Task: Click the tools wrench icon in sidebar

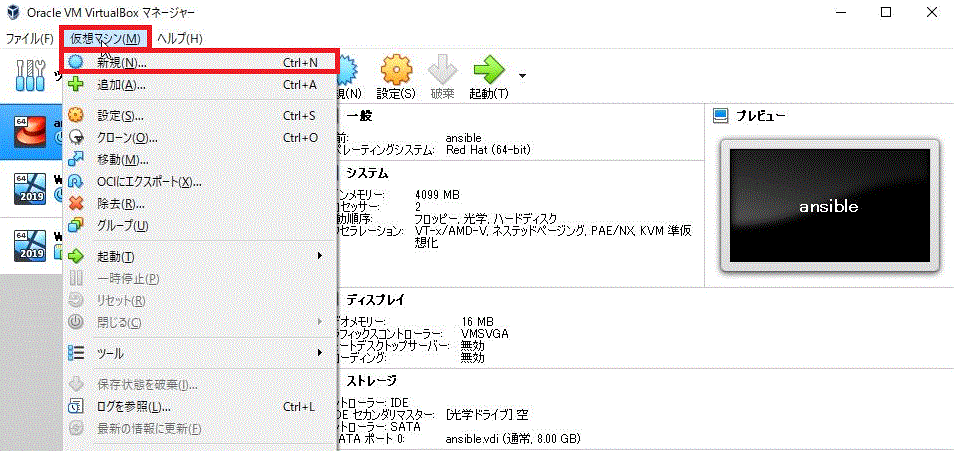Action: pos(30,74)
